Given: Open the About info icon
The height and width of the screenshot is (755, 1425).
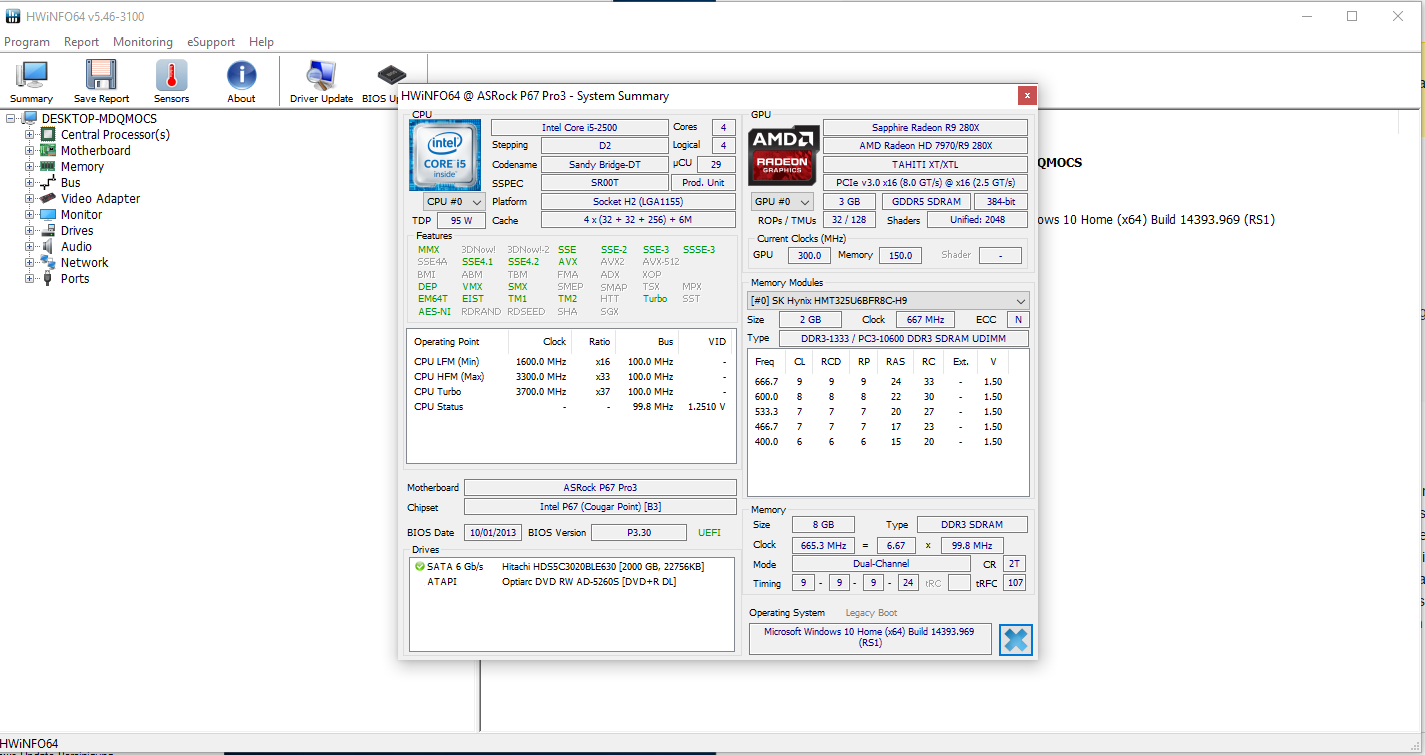Looking at the screenshot, I should click(x=241, y=82).
